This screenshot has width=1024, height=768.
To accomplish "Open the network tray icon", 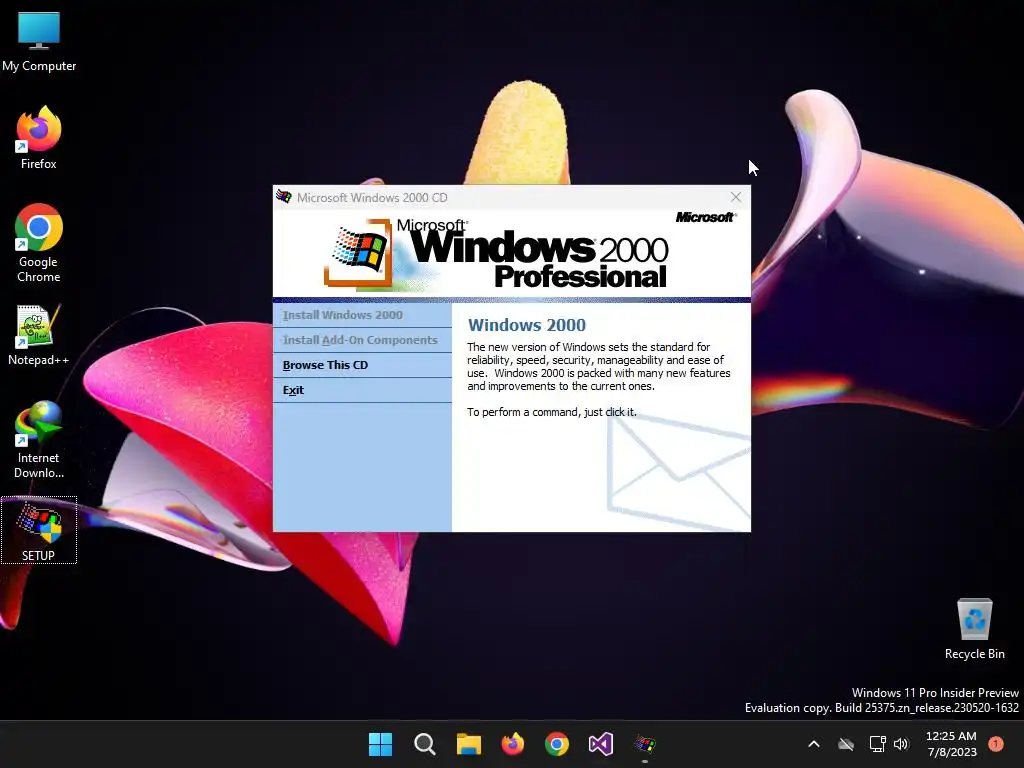I will pos(877,744).
